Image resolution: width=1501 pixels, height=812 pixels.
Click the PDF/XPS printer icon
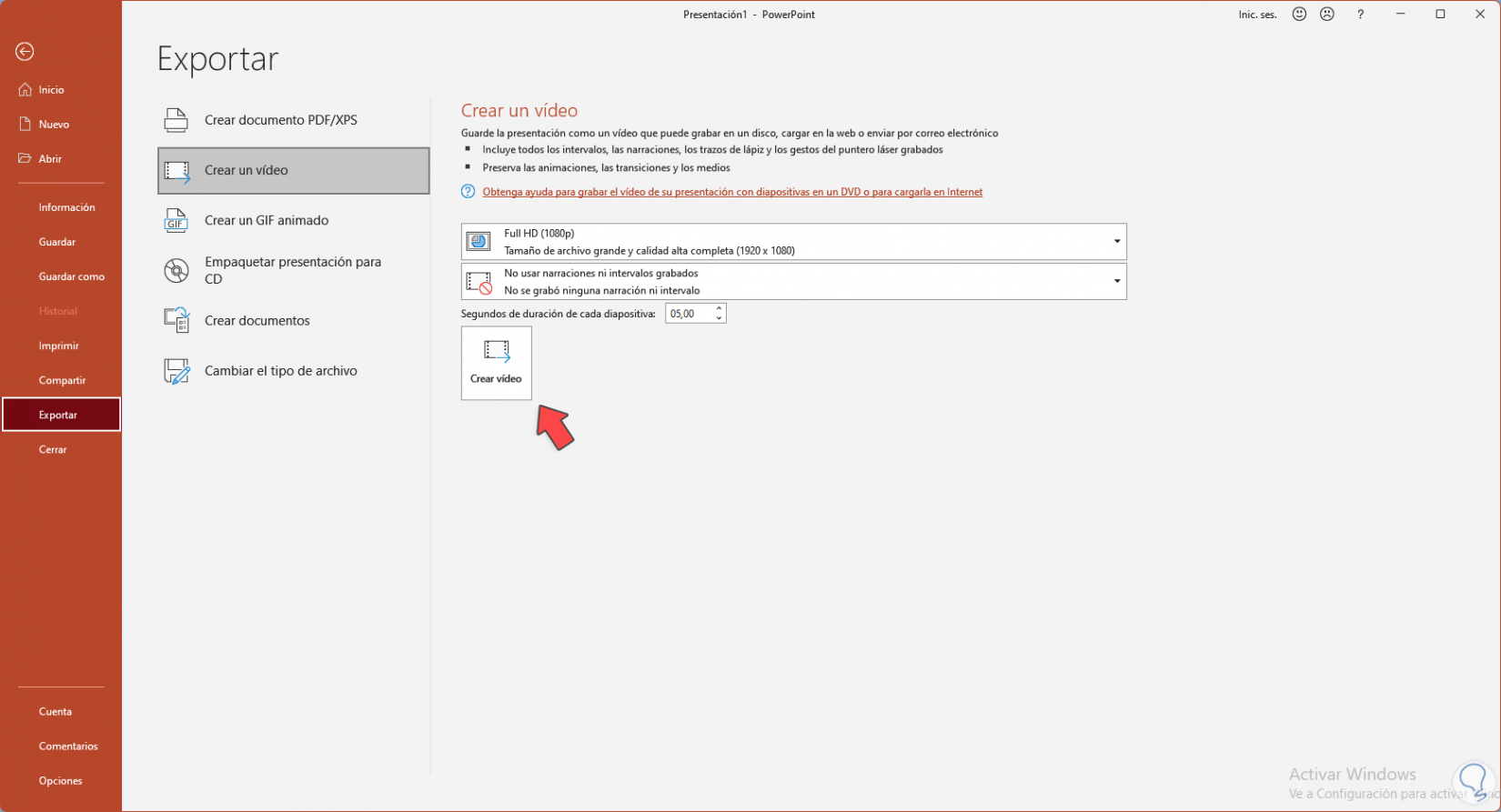click(176, 120)
